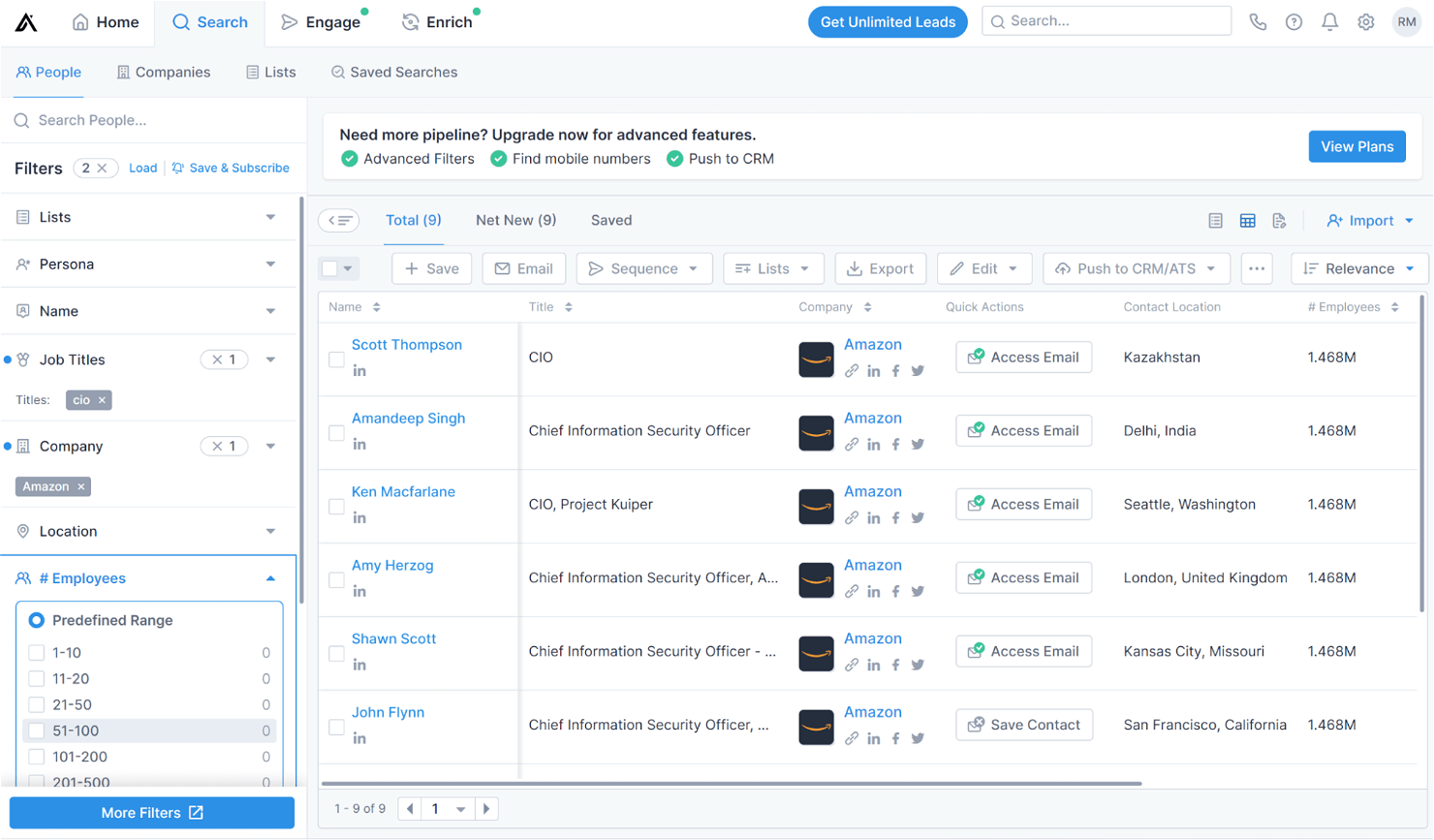Click the View Plans button
The height and width of the screenshot is (840, 1434).
(1356, 146)
